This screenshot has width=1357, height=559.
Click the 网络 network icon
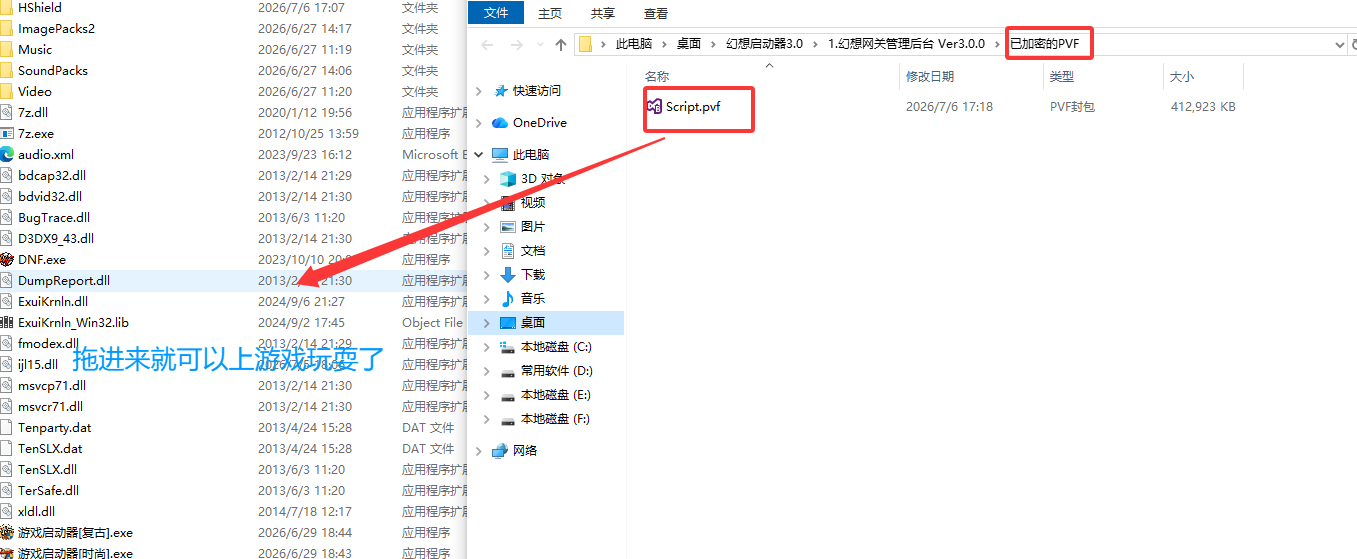pyautogui.click(x=500, y=451)
